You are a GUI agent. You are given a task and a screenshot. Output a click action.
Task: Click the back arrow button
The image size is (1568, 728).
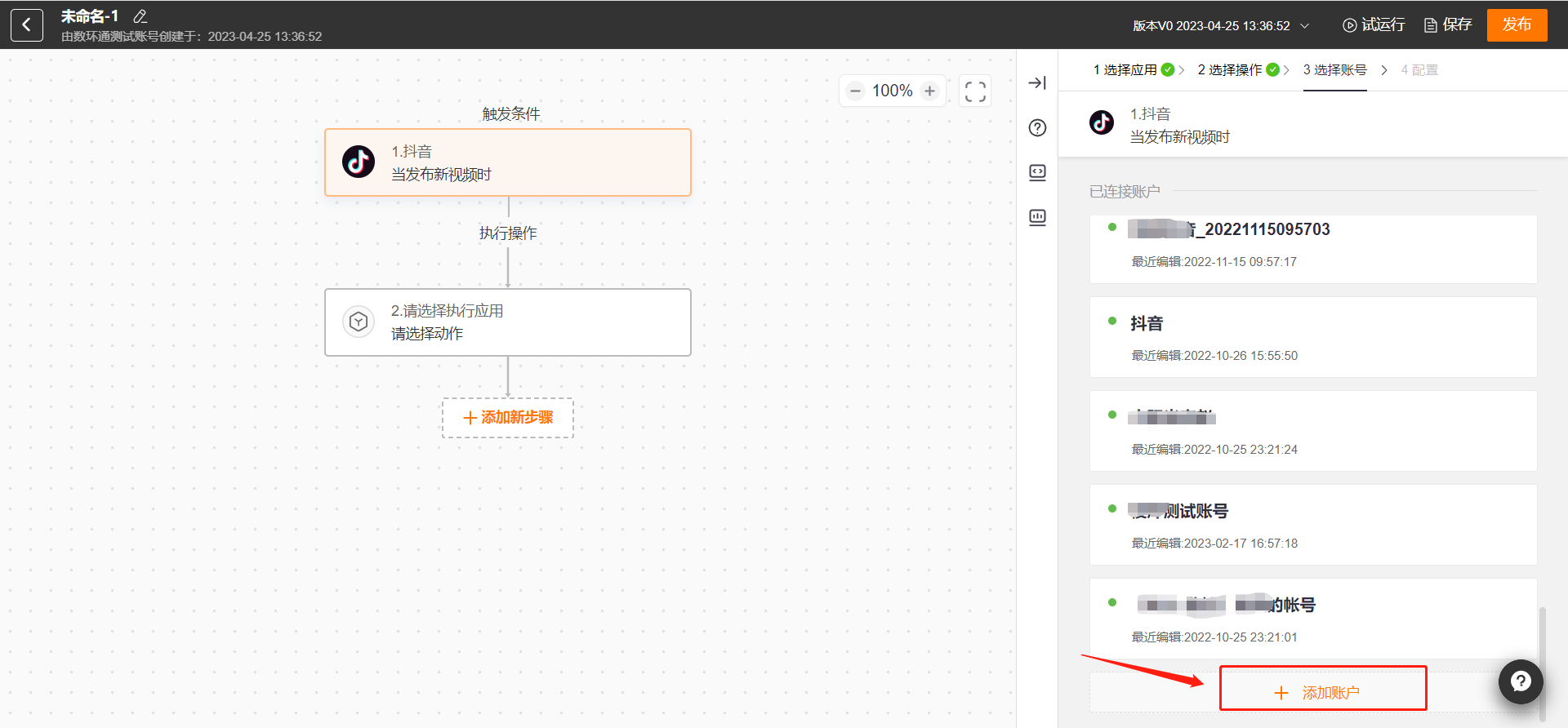point(26,25)
